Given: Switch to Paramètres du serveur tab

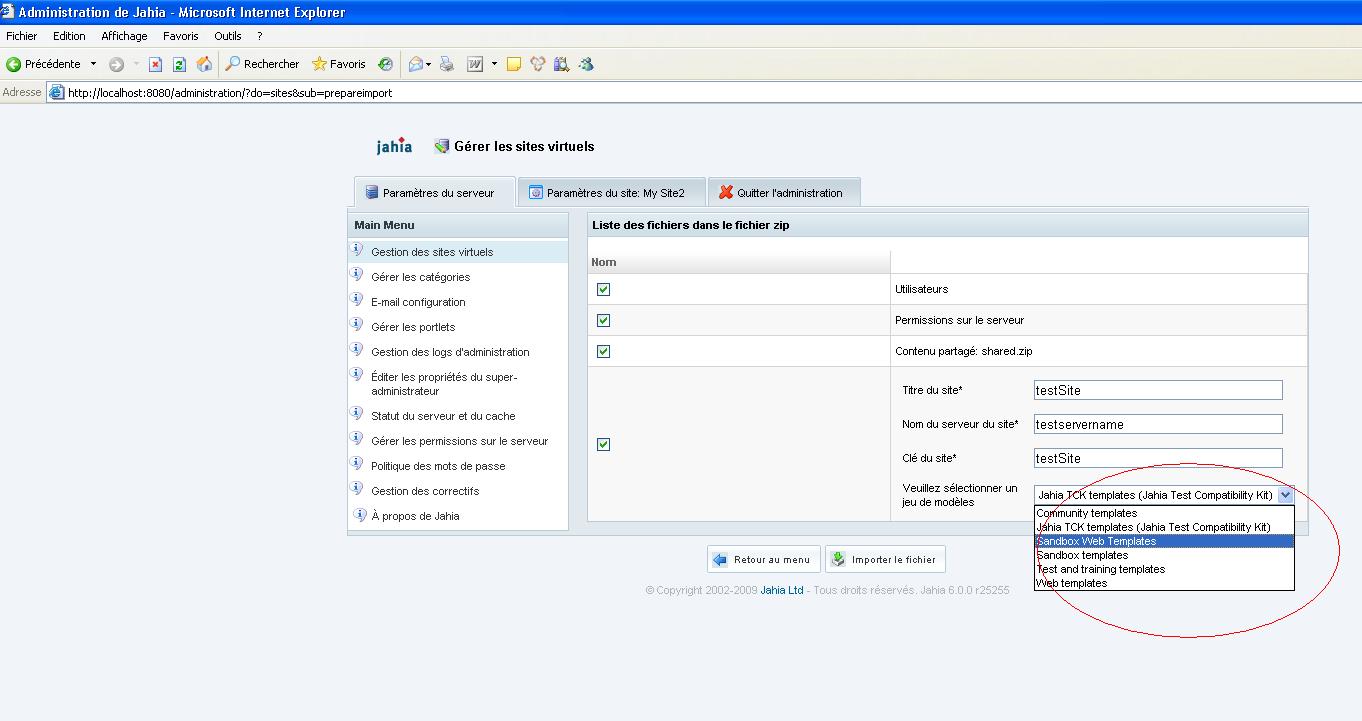Looking at the screenshot, I should point(435,192).
